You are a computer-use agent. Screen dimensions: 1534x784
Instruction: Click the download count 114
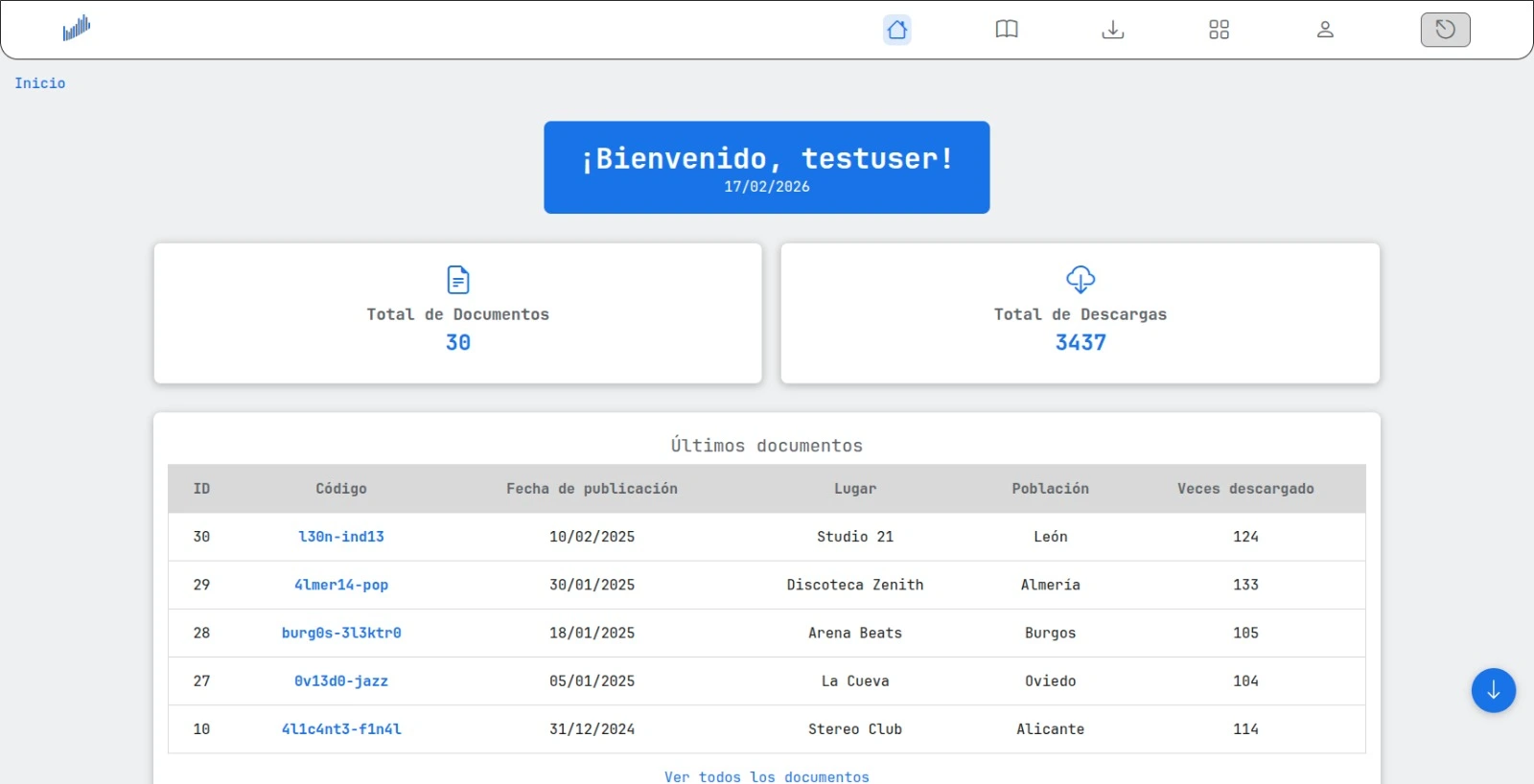click(1245, 729)
